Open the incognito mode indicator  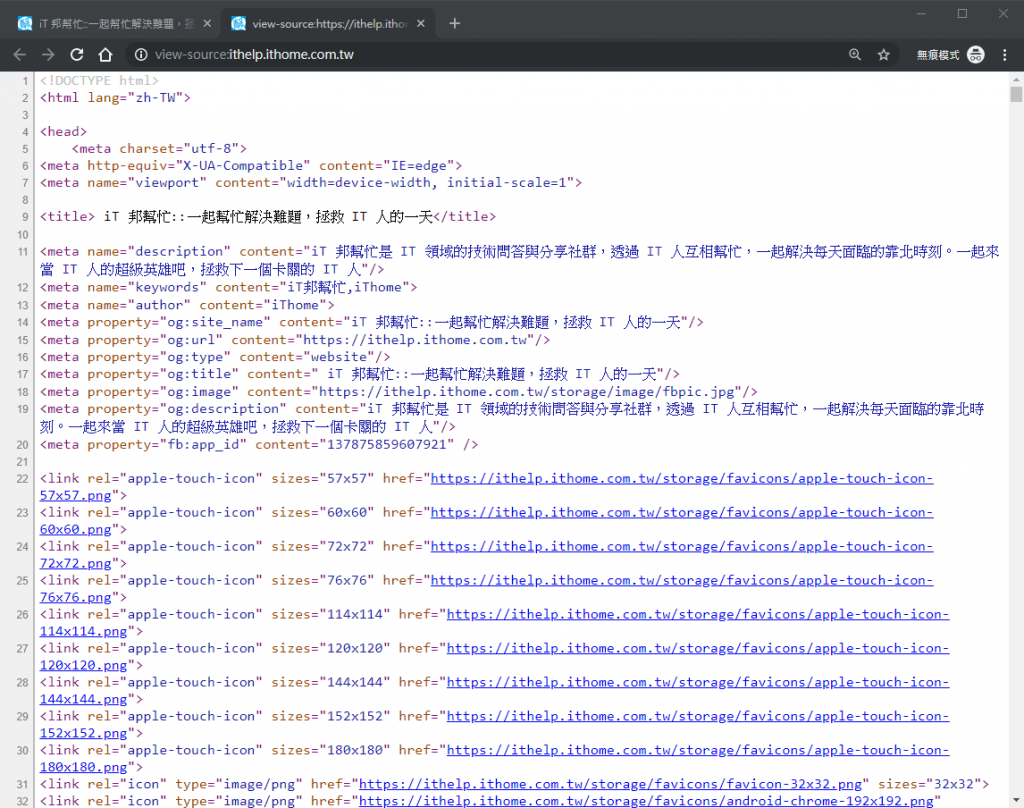click(950, 55)
